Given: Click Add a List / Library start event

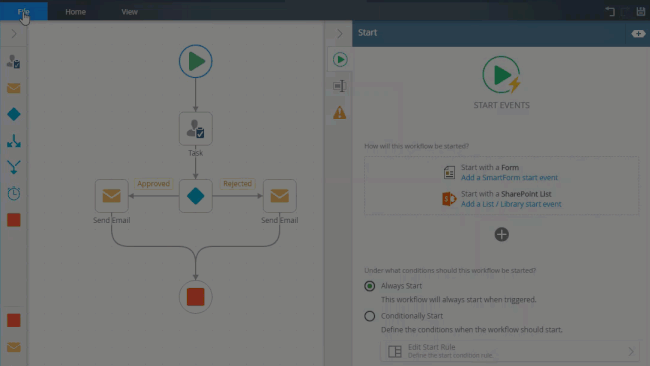Looking at the screenshot, I should click(x=511, y=204).
